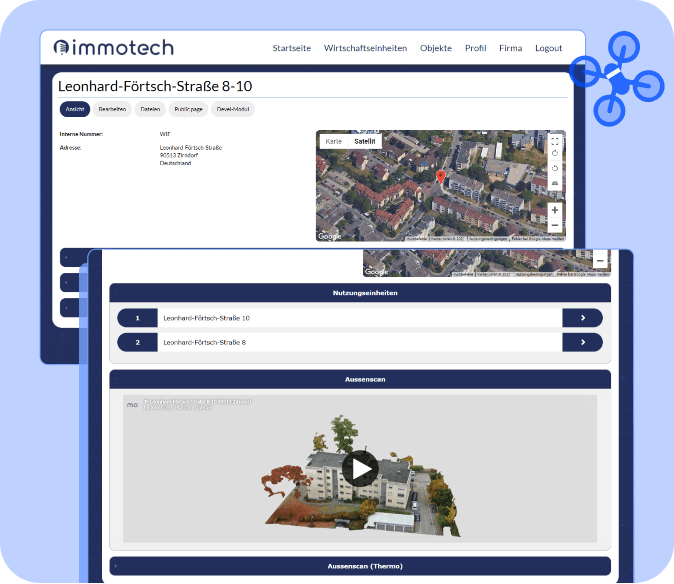Screen dimensions: 674x584
Task: Tilt the satellite map view
Action: point(555,184)
